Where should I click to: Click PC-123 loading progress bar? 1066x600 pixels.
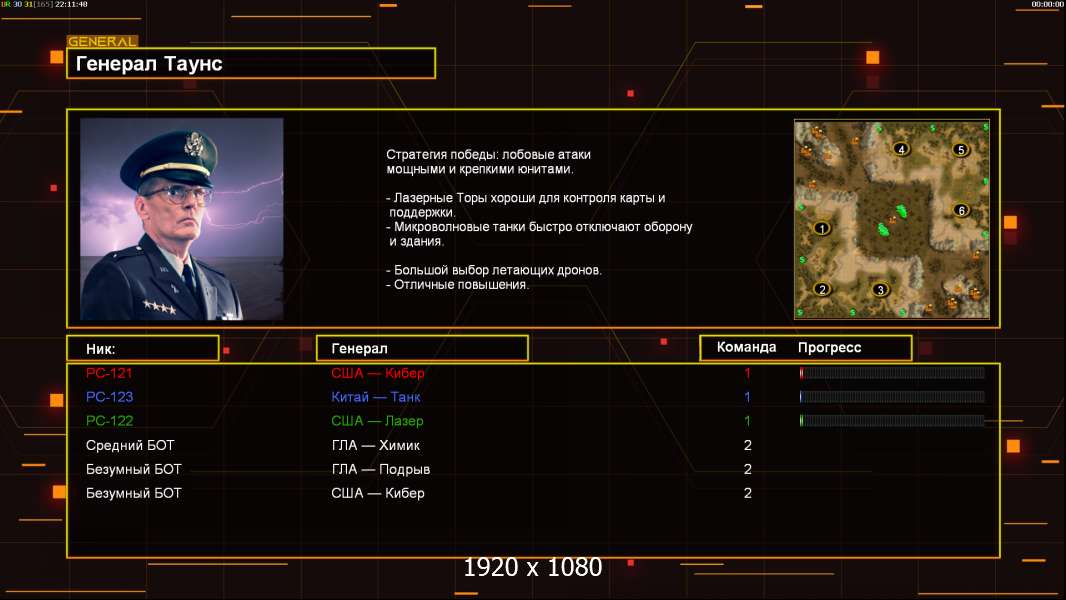892,396
